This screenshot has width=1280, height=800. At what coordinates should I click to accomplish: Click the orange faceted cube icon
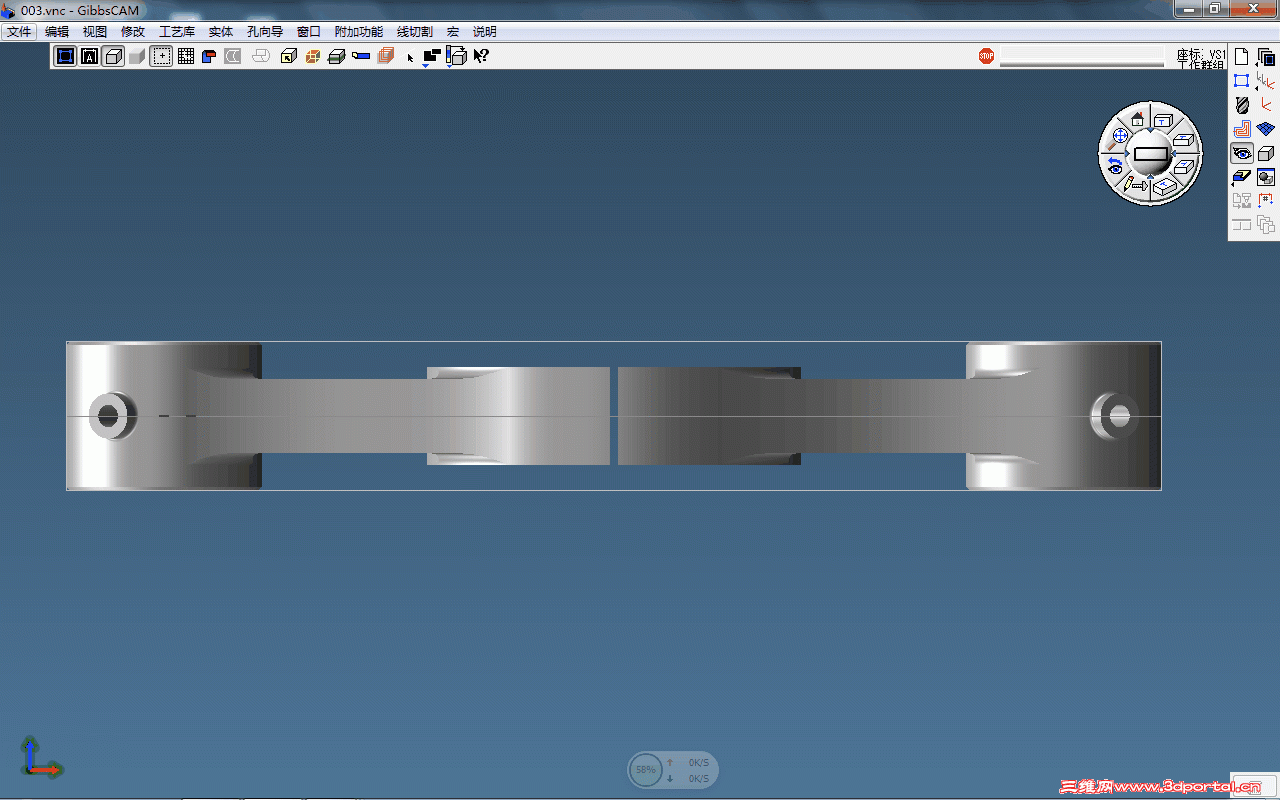click(313, 56)
